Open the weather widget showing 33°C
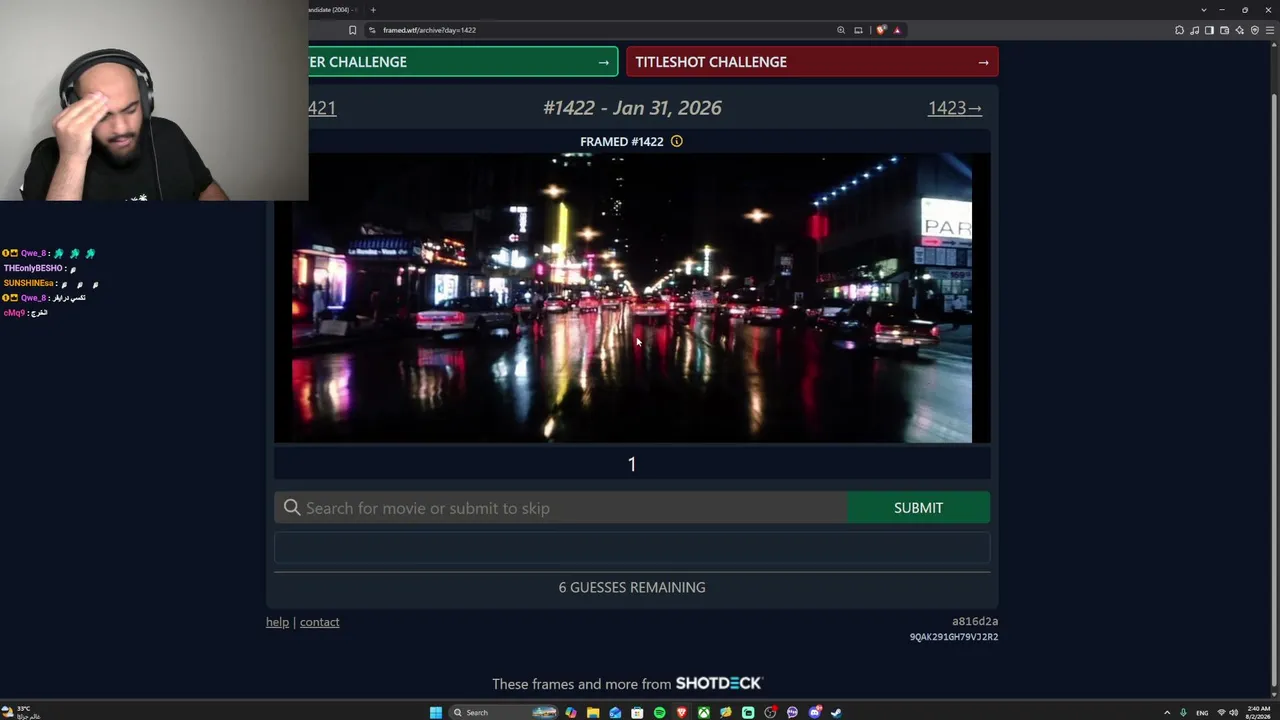1280x720 pixels. pyautogui.click(x=21, y=712)
